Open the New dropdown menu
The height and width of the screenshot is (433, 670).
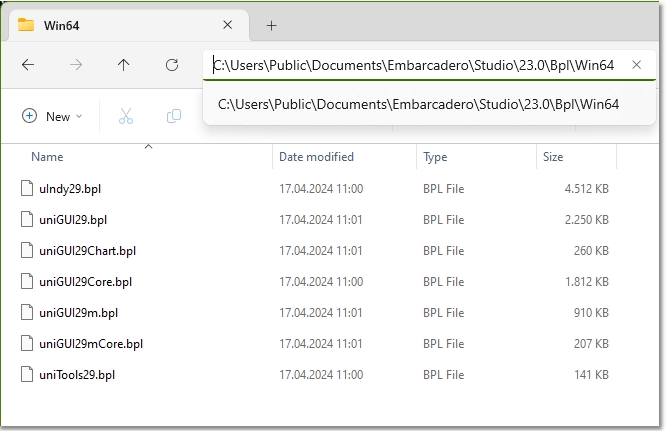click(52, 116)
